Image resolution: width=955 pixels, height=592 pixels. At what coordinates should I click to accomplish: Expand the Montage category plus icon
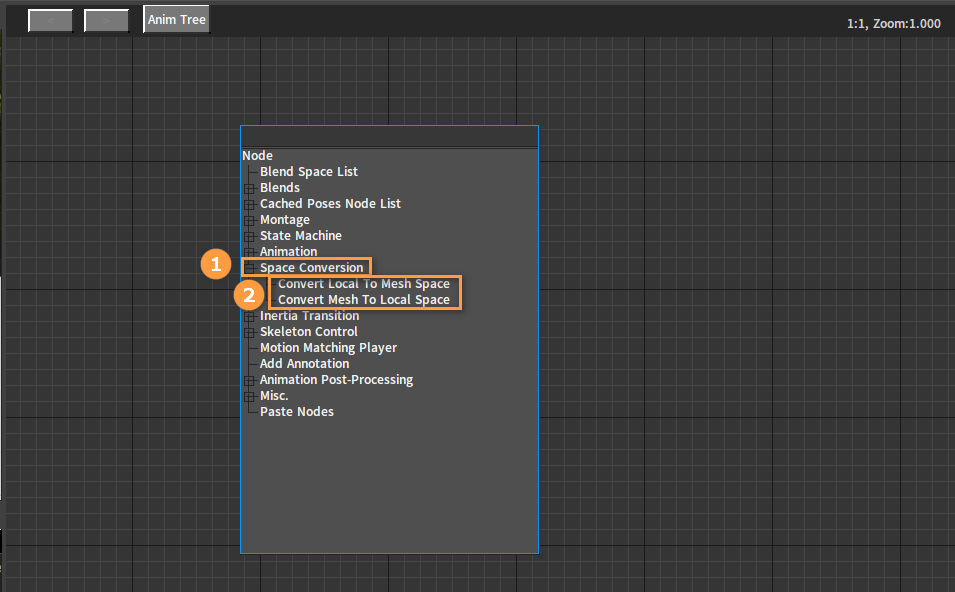tap(249, 220)
